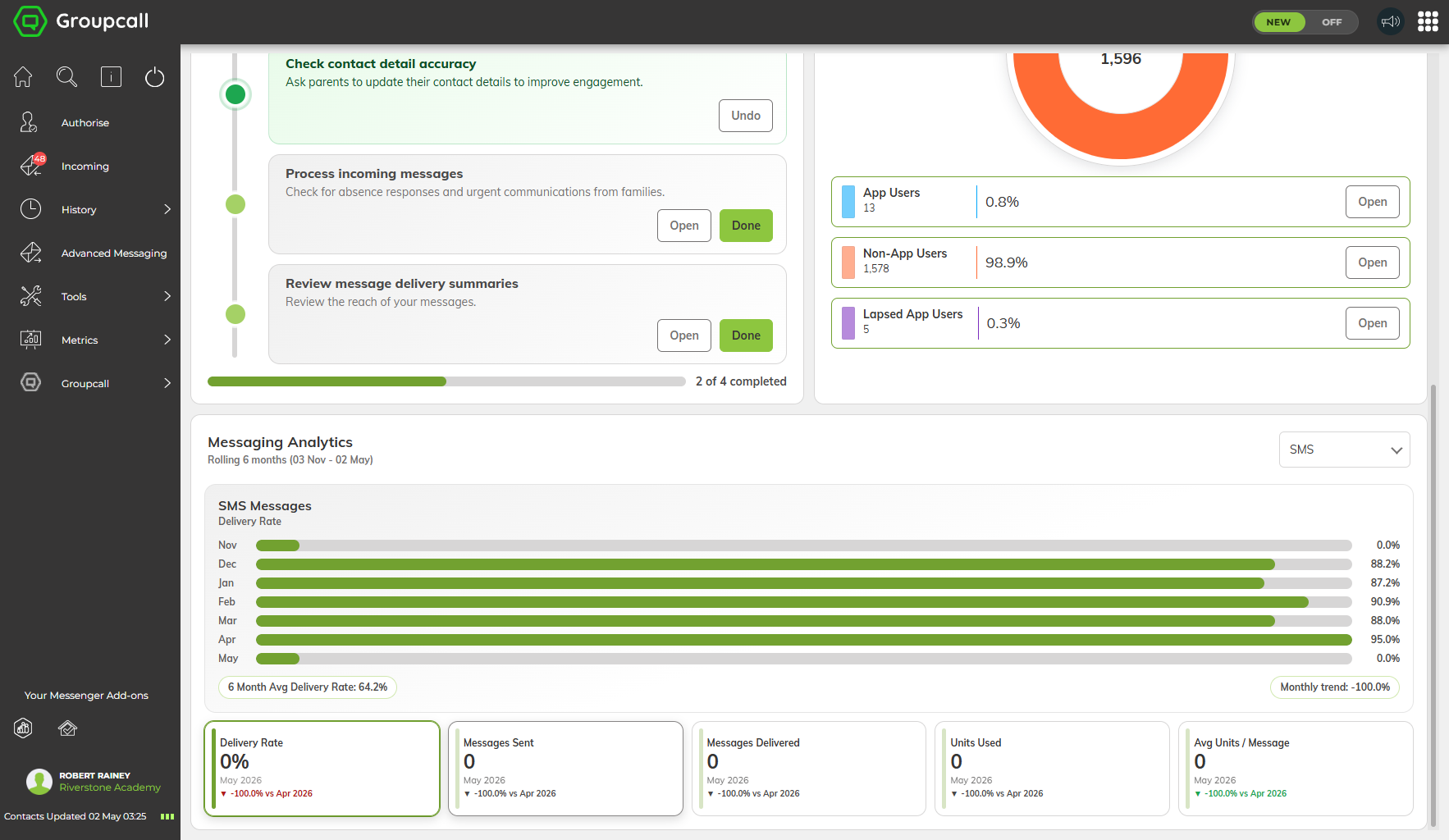The image size is (1449, 840).
Task: Open the App Users list
Action: (1373, 202)
